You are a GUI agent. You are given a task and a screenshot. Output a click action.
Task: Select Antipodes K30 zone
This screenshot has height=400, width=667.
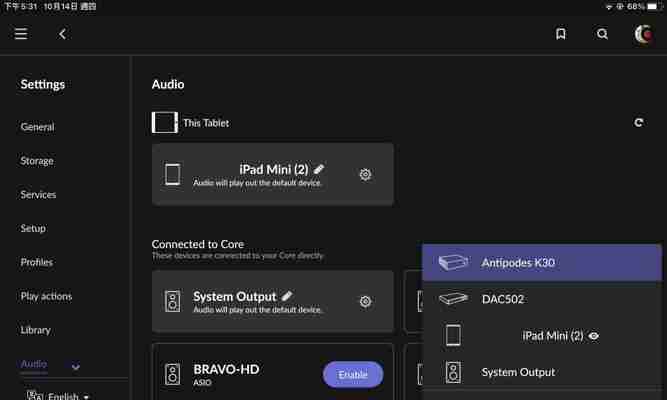[542, 263]
